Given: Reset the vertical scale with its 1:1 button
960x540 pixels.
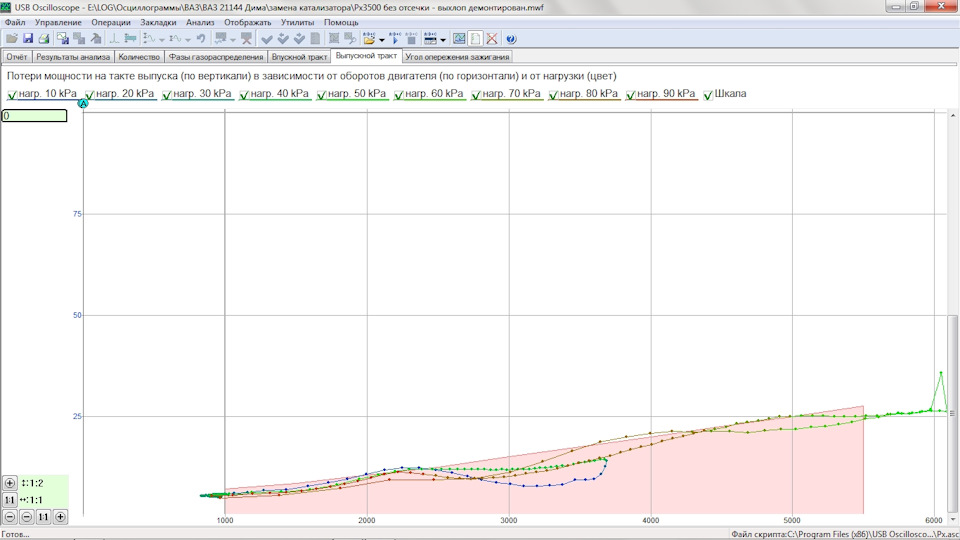Looking at the screenshot, I should tap(10, 500).
